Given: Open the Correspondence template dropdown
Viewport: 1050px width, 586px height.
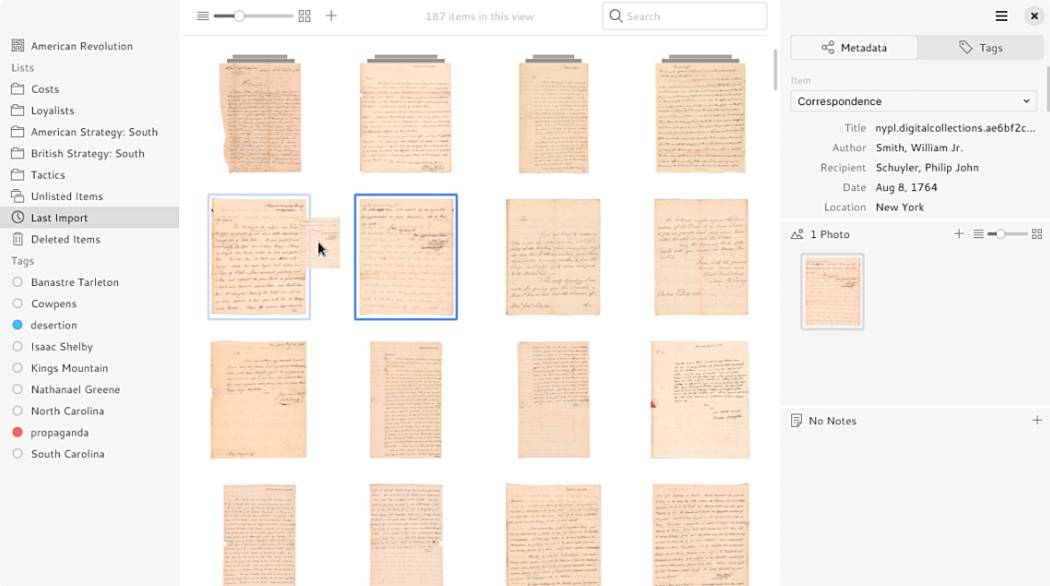Looking at the screenshot, I should [913, 101].
